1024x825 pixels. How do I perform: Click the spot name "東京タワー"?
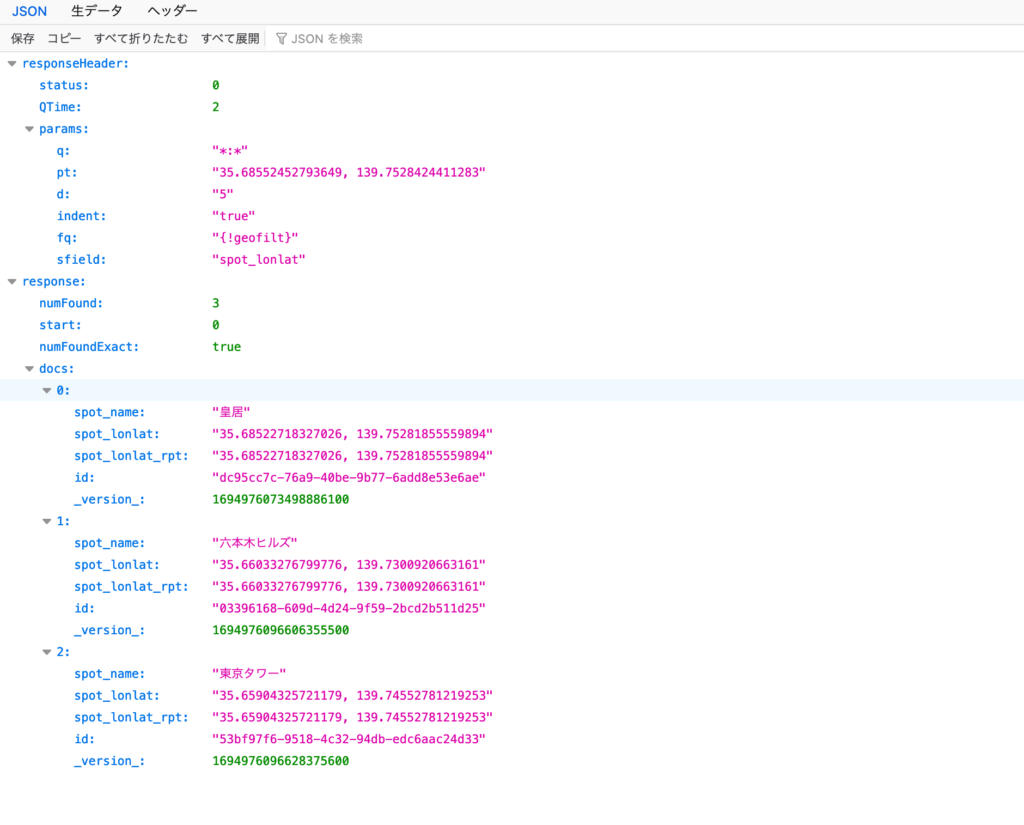249,673
